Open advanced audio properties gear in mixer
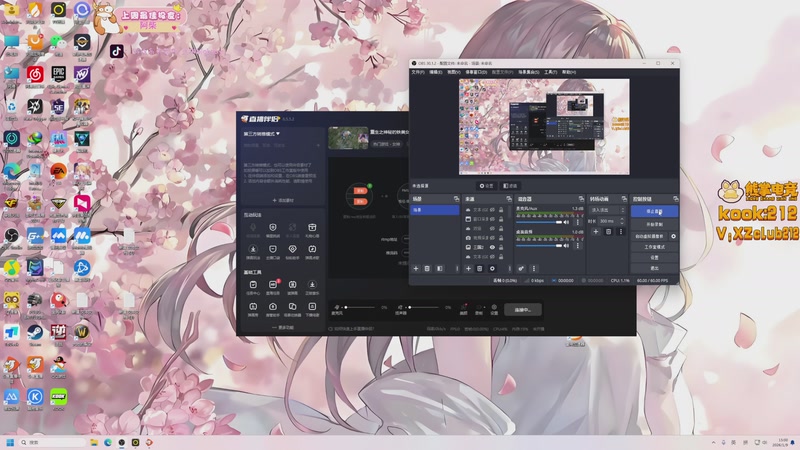 tap(521, 268)
